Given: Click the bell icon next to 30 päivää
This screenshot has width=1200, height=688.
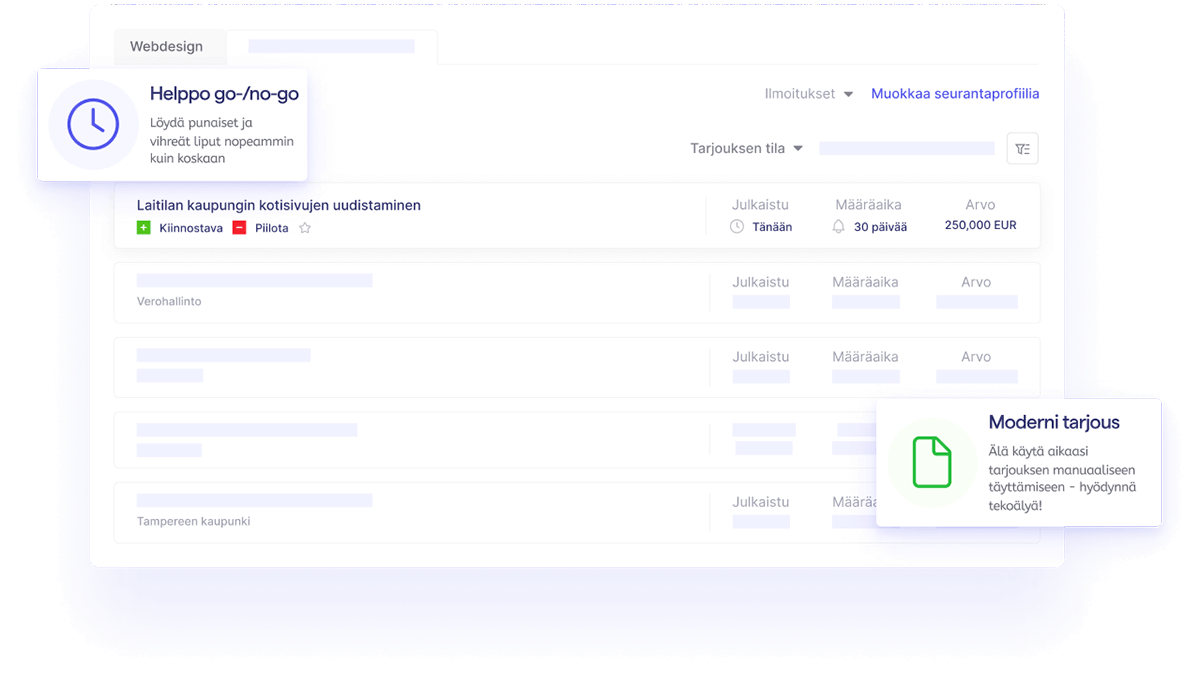Looking at the screenshot, I should (841, 226).
